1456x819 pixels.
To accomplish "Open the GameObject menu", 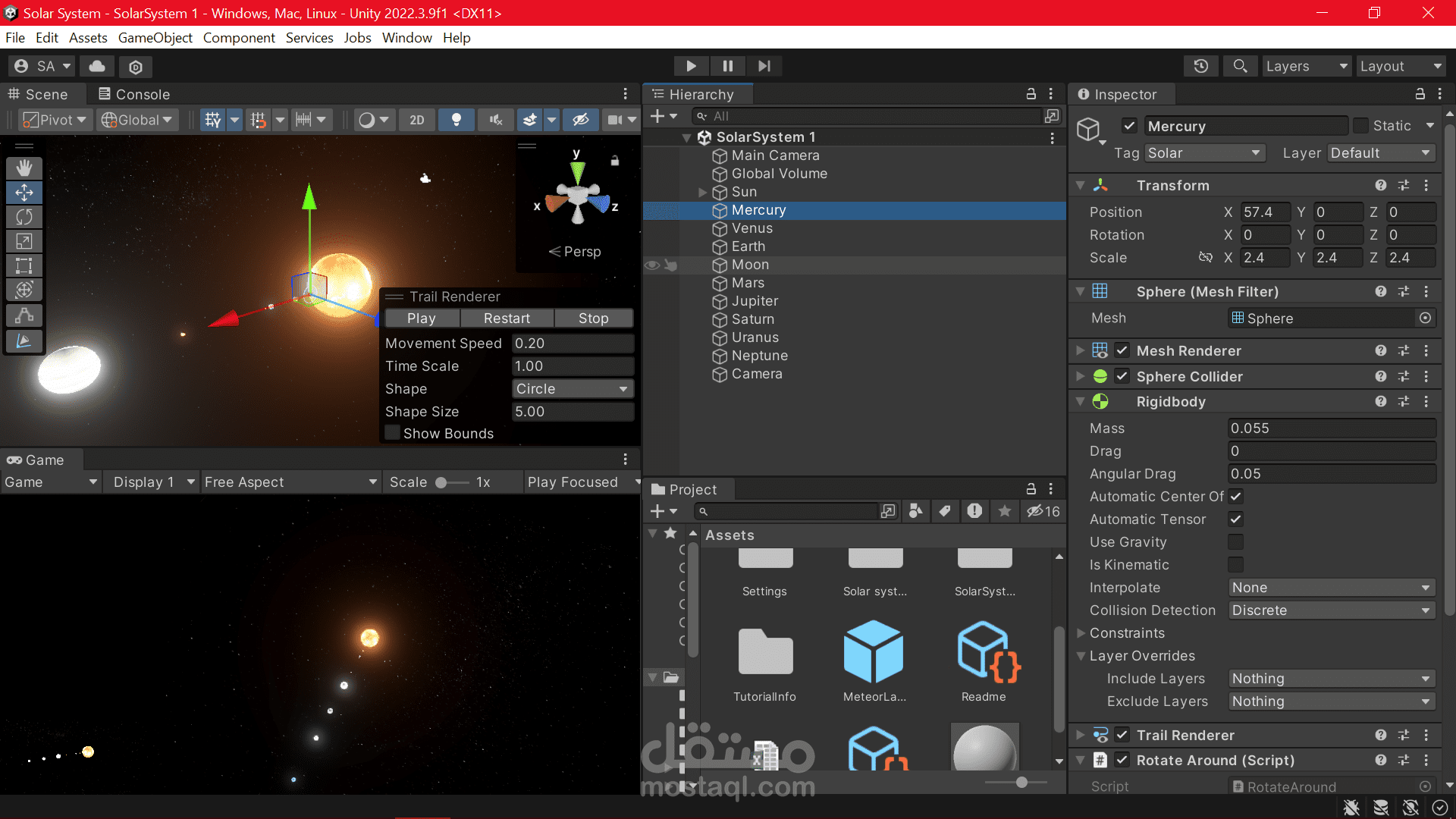I will [x=155, y=38].
